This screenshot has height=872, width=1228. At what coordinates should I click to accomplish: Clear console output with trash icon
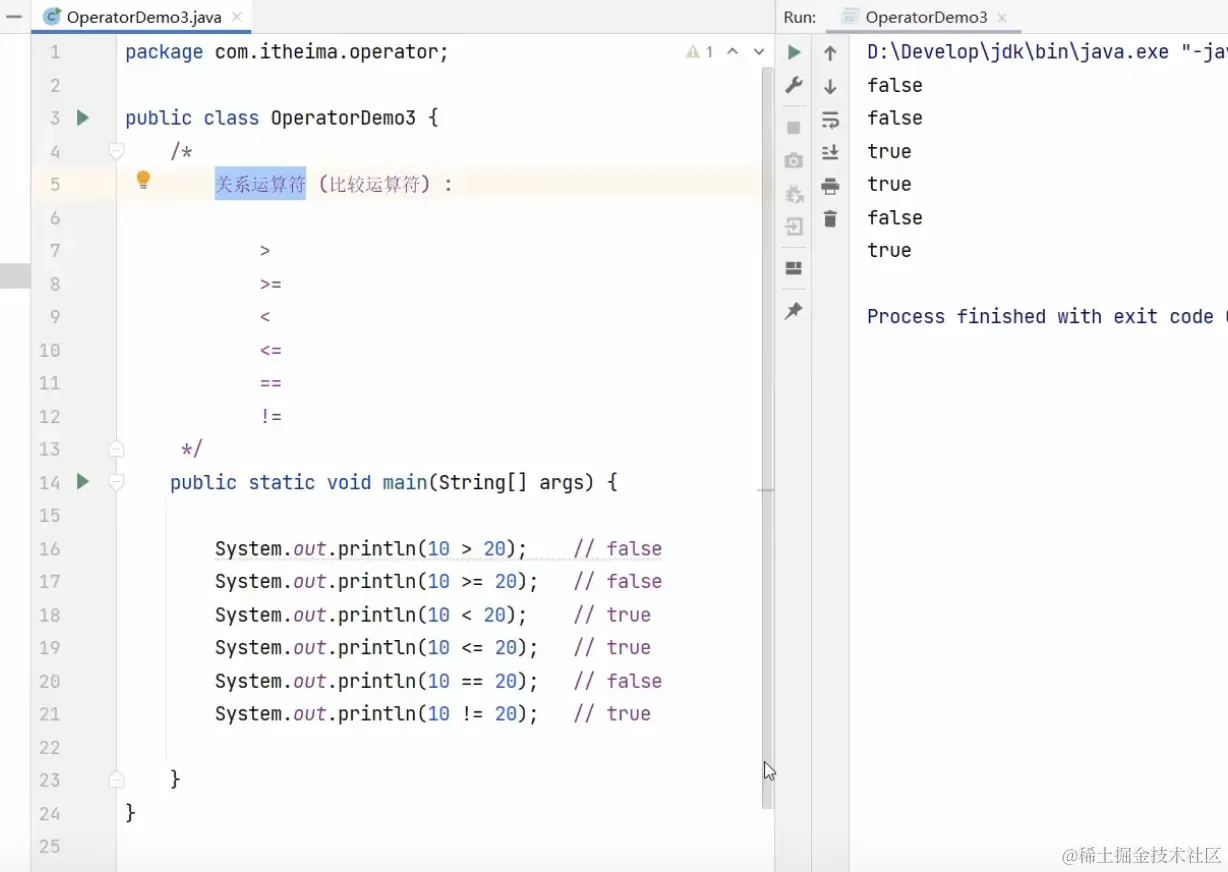[830, 218]
